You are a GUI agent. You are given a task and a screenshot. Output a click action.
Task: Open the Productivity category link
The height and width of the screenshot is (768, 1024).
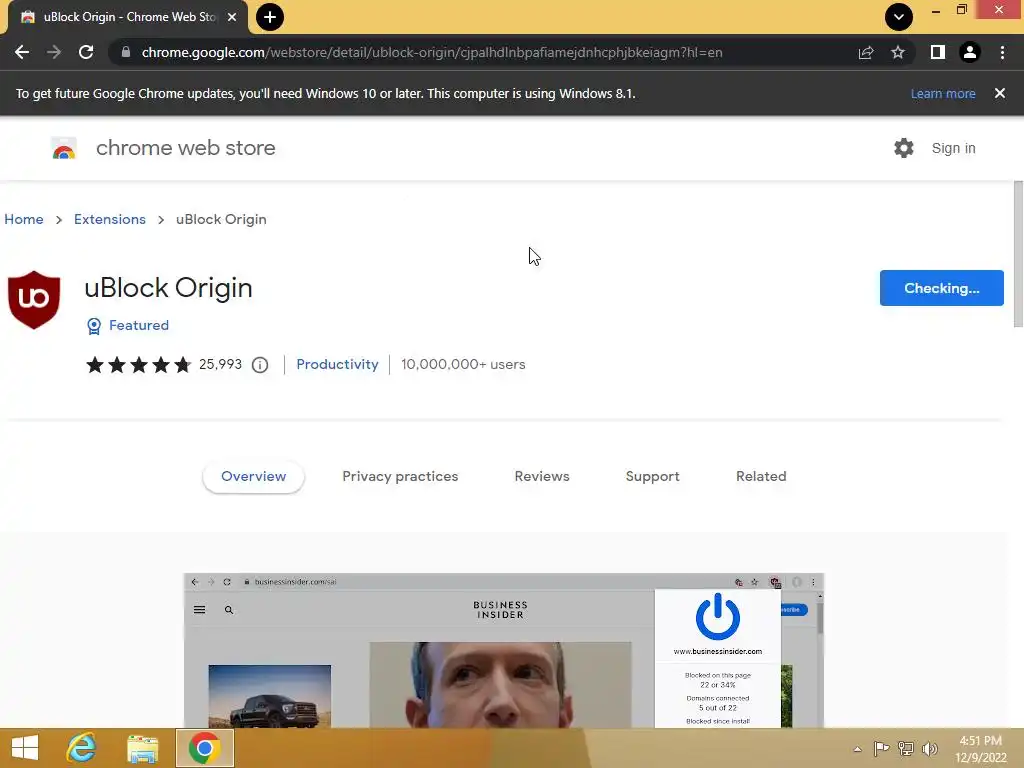tap(337, 364)
